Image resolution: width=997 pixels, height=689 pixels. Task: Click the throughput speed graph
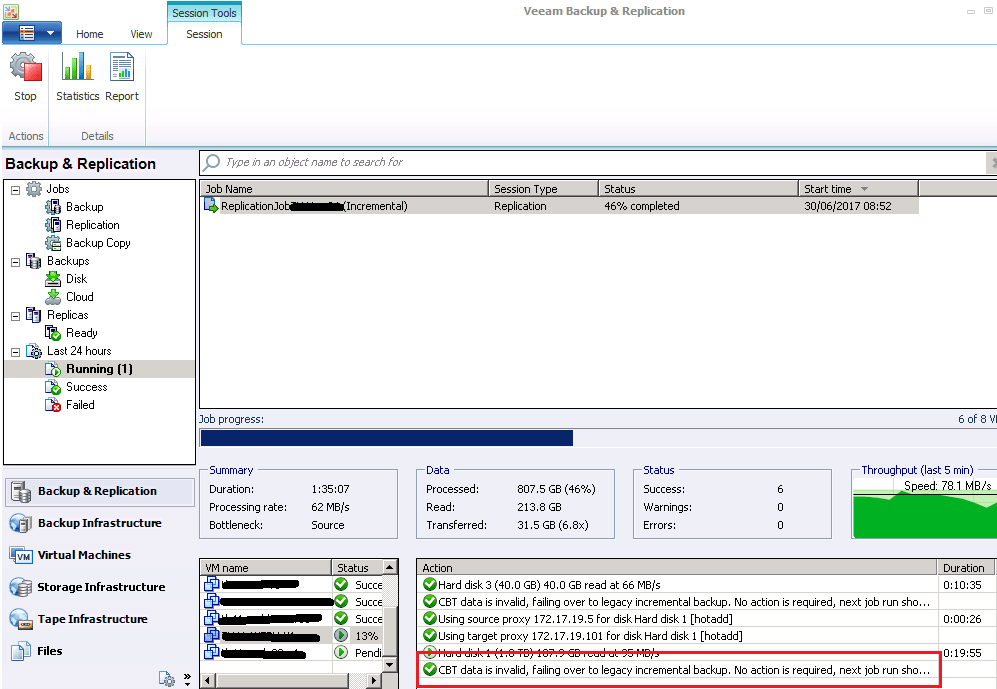click(x=925, y=508)
